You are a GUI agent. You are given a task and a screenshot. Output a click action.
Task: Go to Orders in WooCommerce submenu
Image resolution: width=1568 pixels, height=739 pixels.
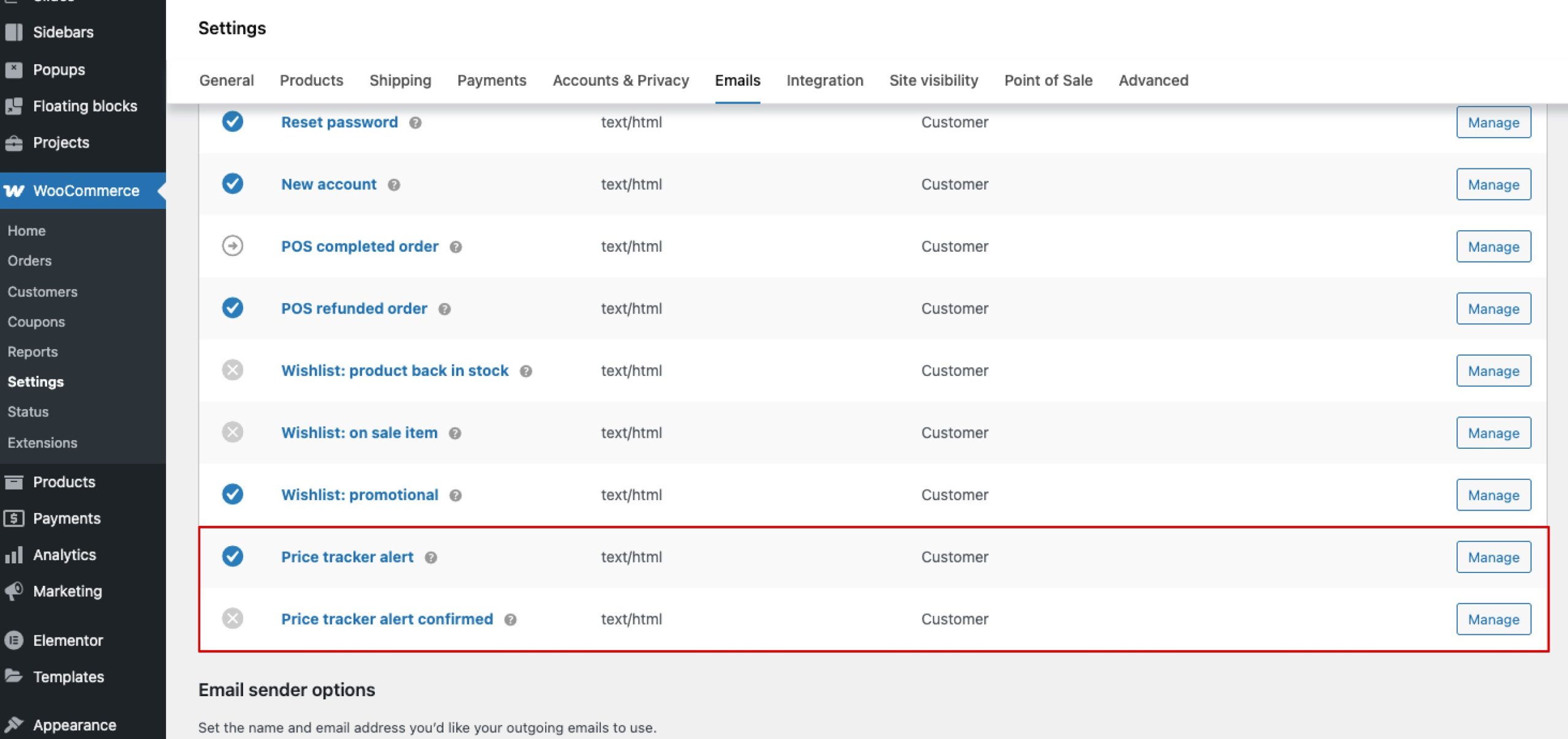point(29,261)
